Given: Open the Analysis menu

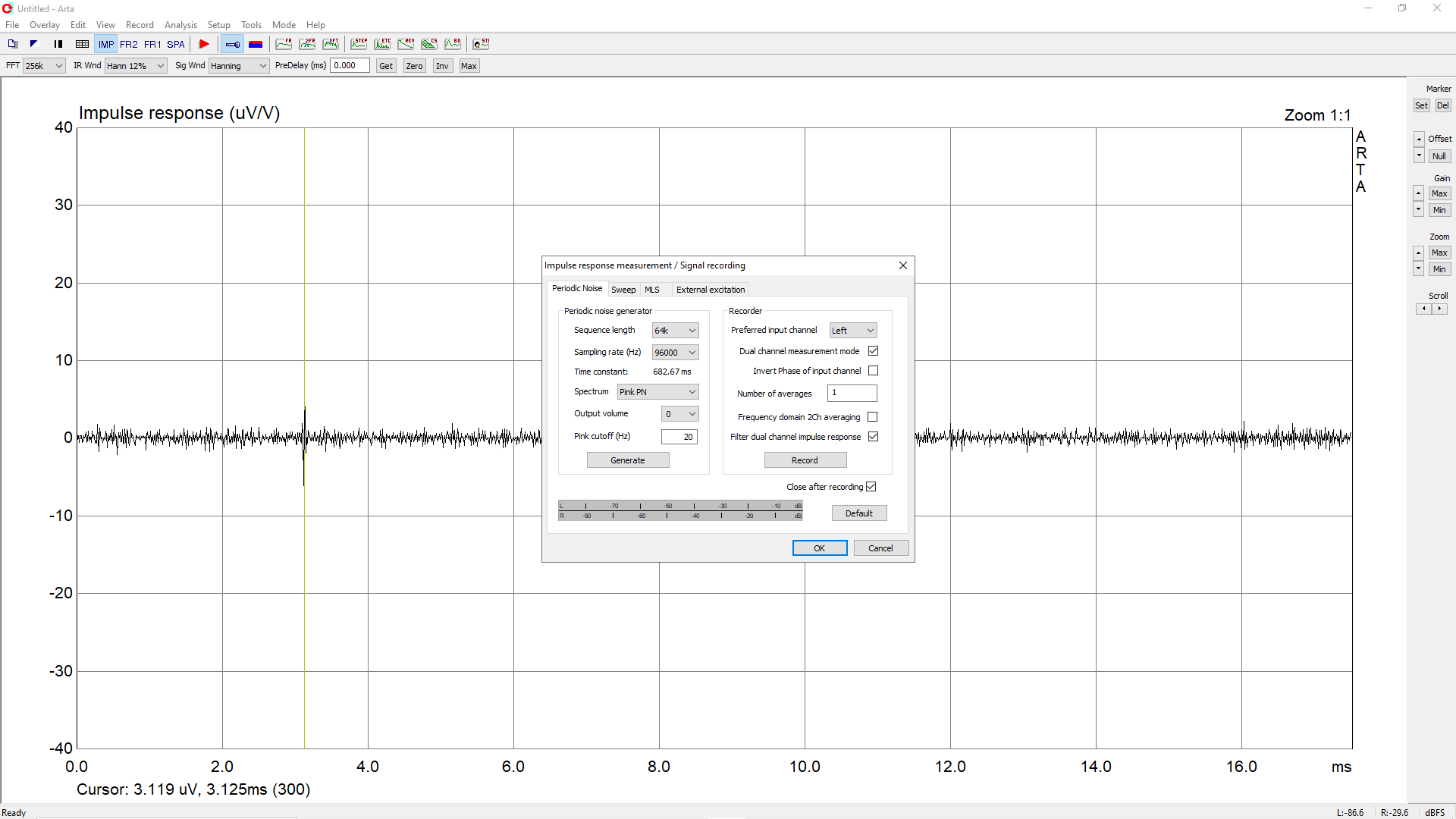Looking at the screenshot, I should pyautogui.click(x=180, y=25).
